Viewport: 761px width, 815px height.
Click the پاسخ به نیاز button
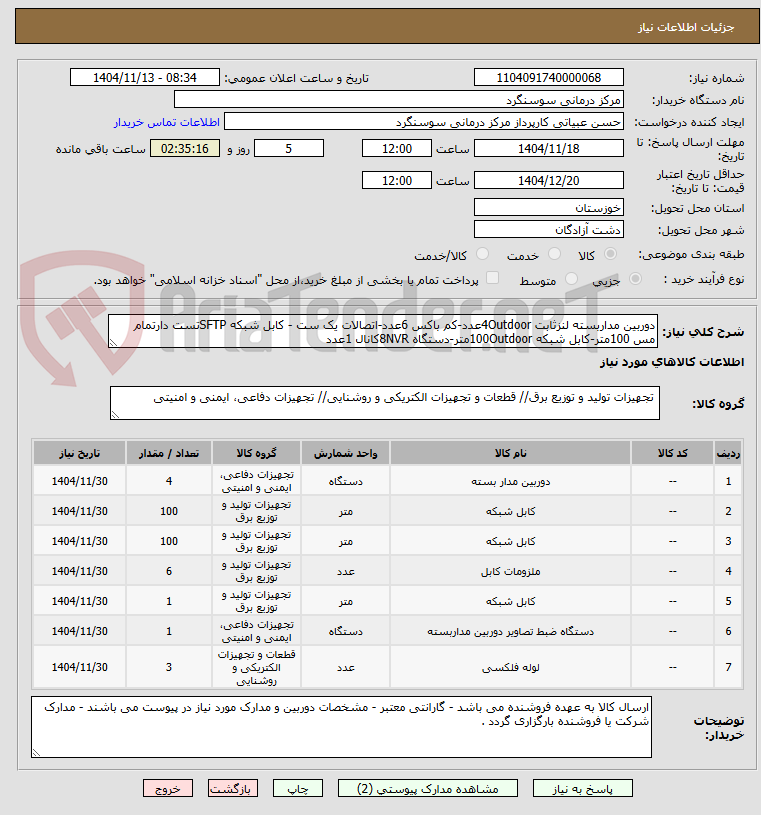click(582, 788)
